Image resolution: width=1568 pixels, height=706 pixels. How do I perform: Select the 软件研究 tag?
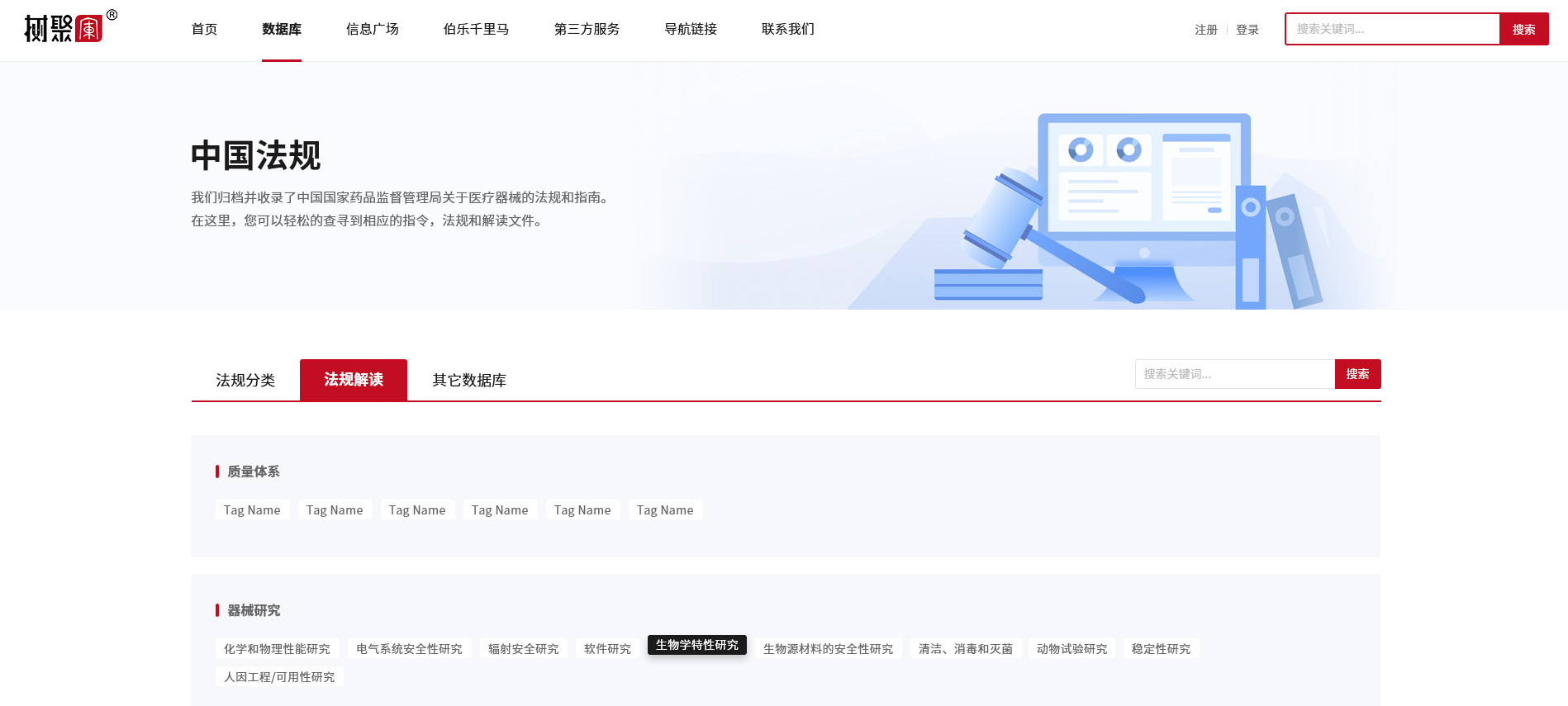tap(607, 649)
